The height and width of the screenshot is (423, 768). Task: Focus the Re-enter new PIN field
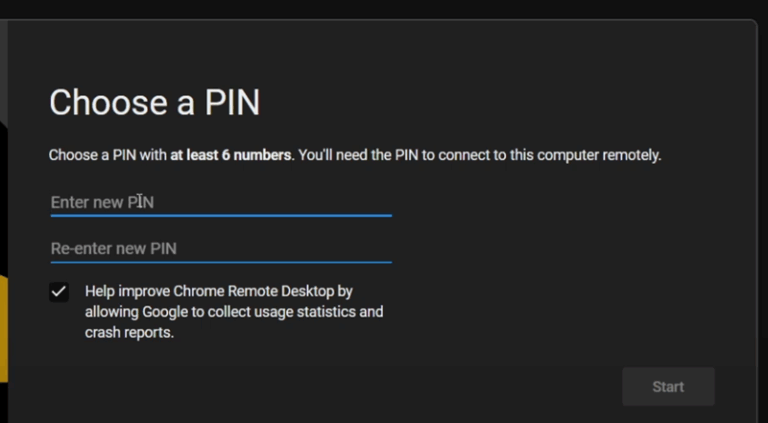click(221, 249)
